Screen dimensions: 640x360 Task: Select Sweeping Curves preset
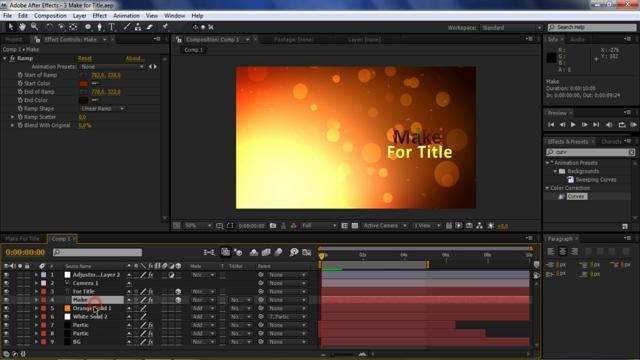point(596,180)
